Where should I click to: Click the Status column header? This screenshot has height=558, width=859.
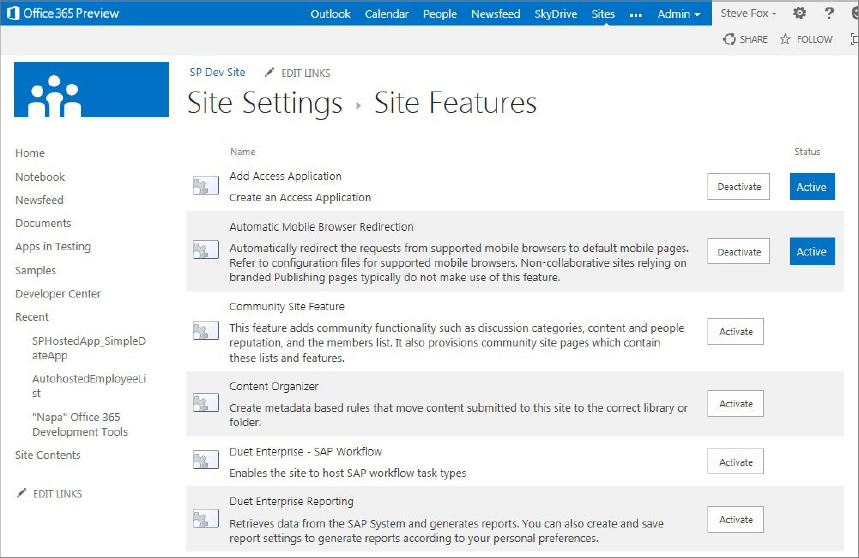[808, 152]
